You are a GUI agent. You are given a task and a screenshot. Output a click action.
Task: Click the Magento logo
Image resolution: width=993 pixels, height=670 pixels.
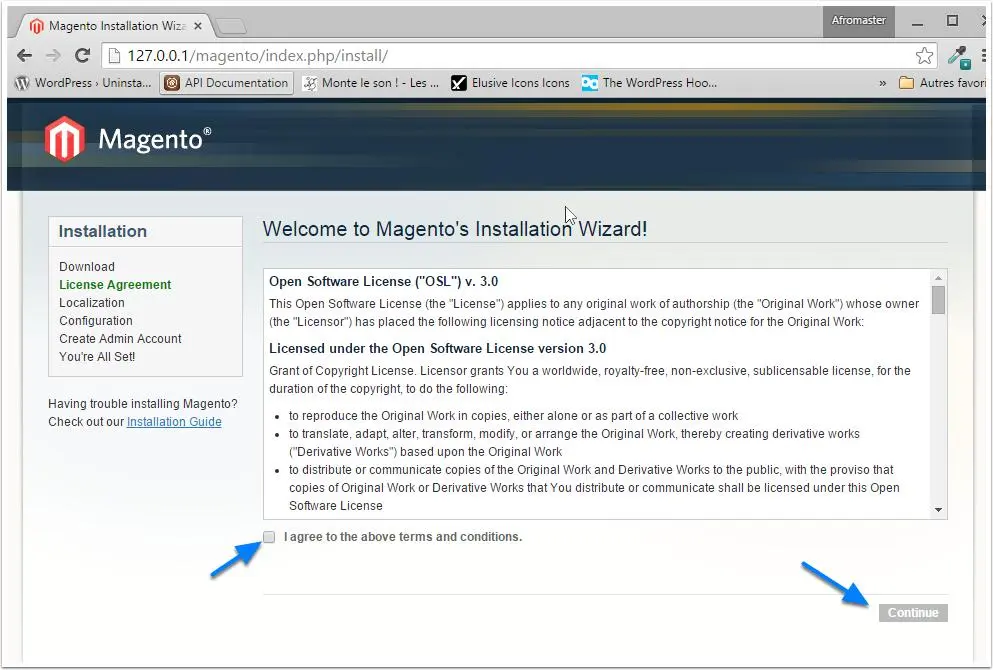pos(127,139)
